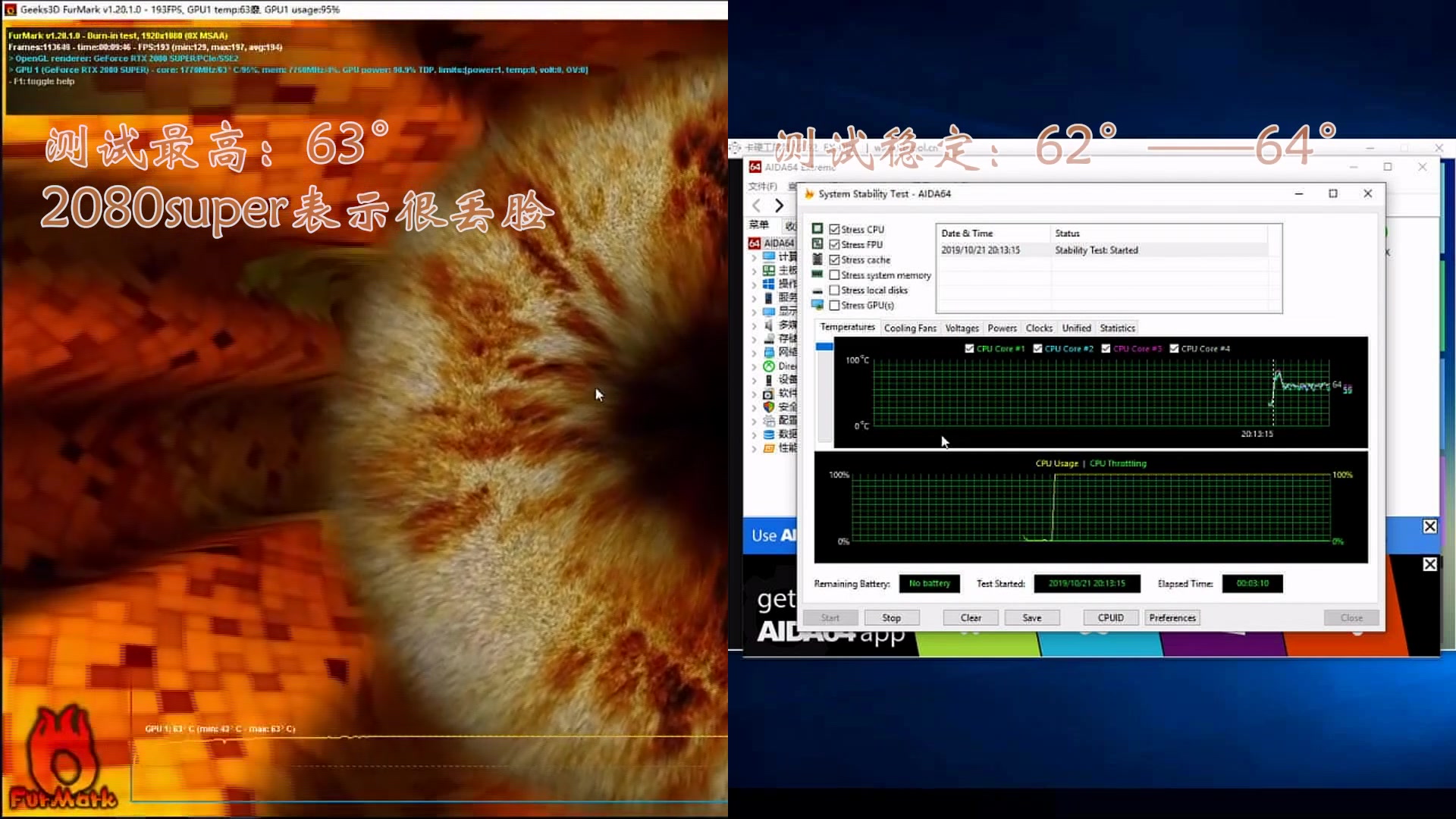The image size is (1456, 819).
Task: Uncheck the Stress CPU checkbox
Action: 834,229
